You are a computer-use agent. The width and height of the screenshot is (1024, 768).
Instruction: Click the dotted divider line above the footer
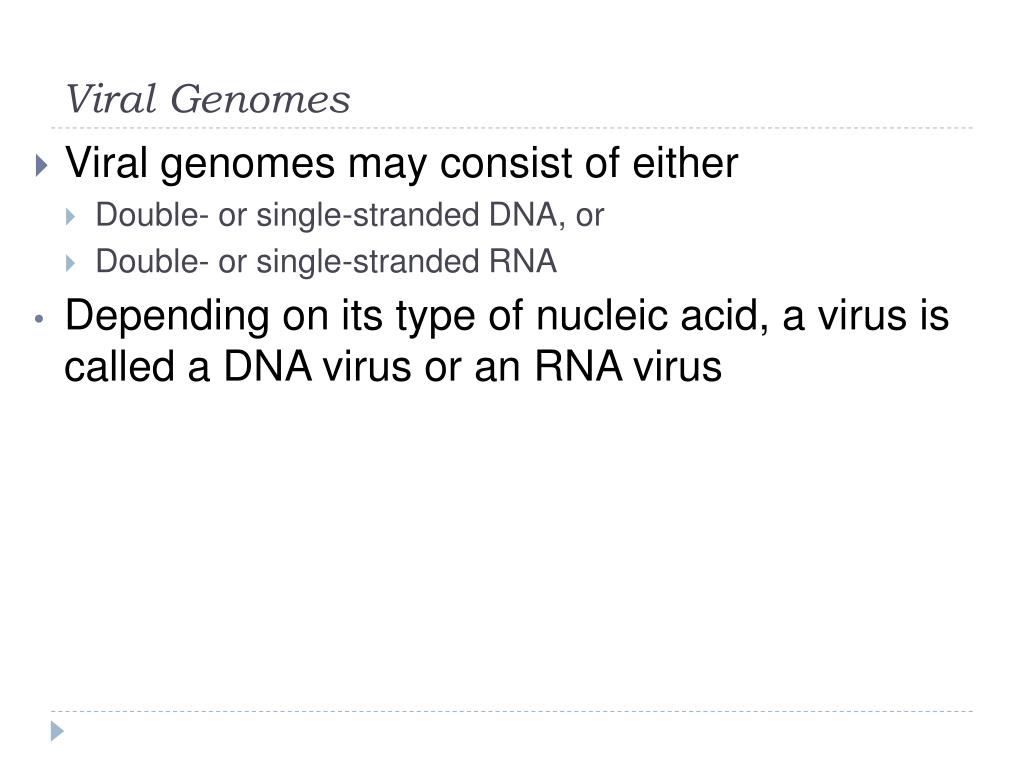(x=512, y=711)
